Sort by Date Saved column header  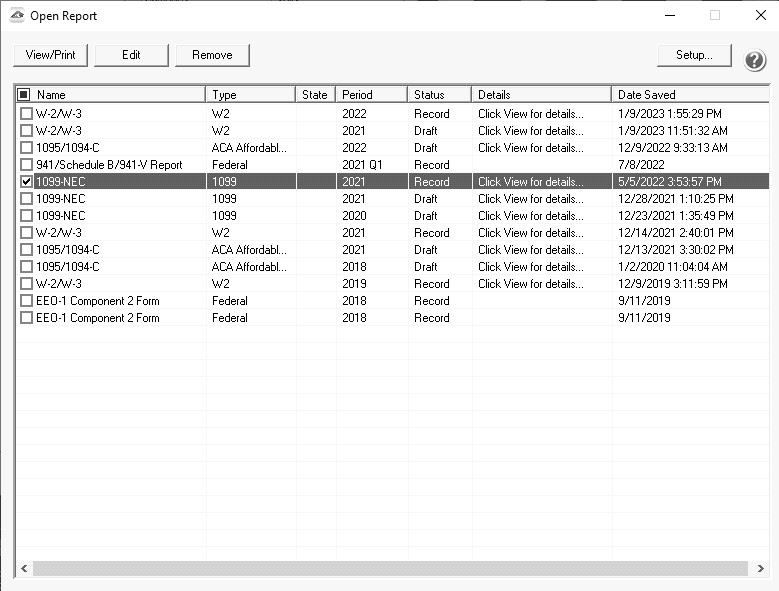[688, 95]
